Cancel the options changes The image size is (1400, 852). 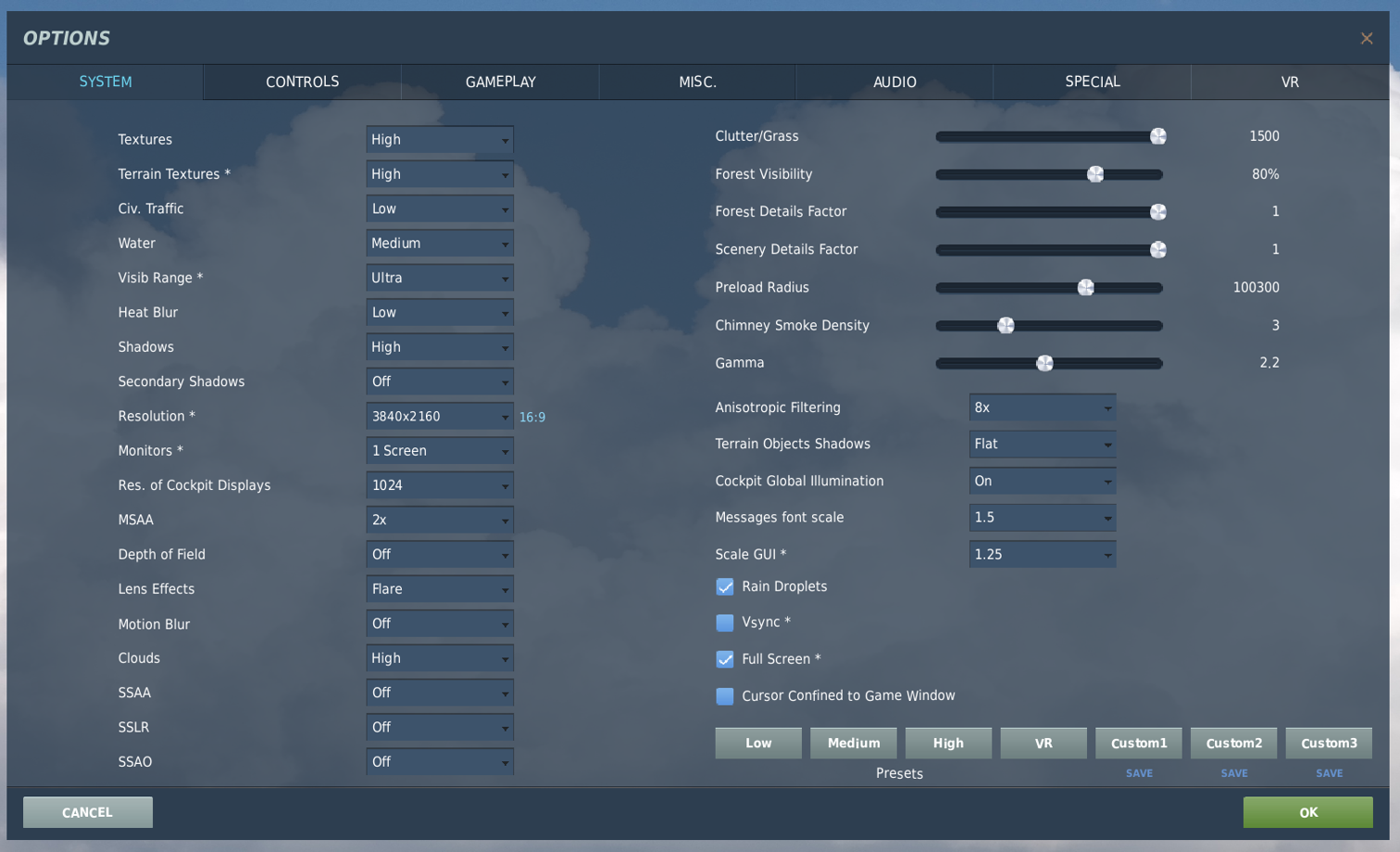88,812
